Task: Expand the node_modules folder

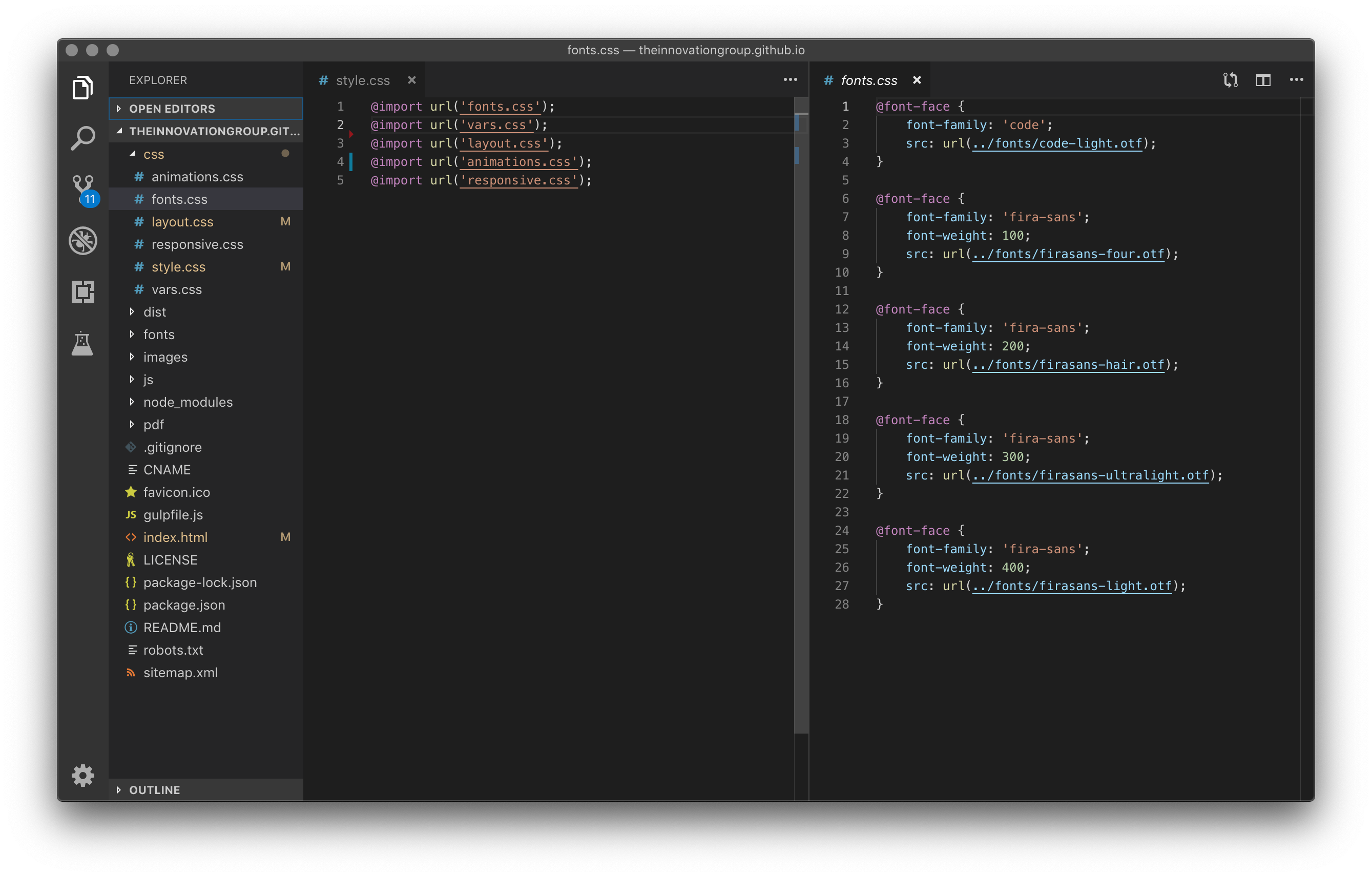Action: point(188,402)
